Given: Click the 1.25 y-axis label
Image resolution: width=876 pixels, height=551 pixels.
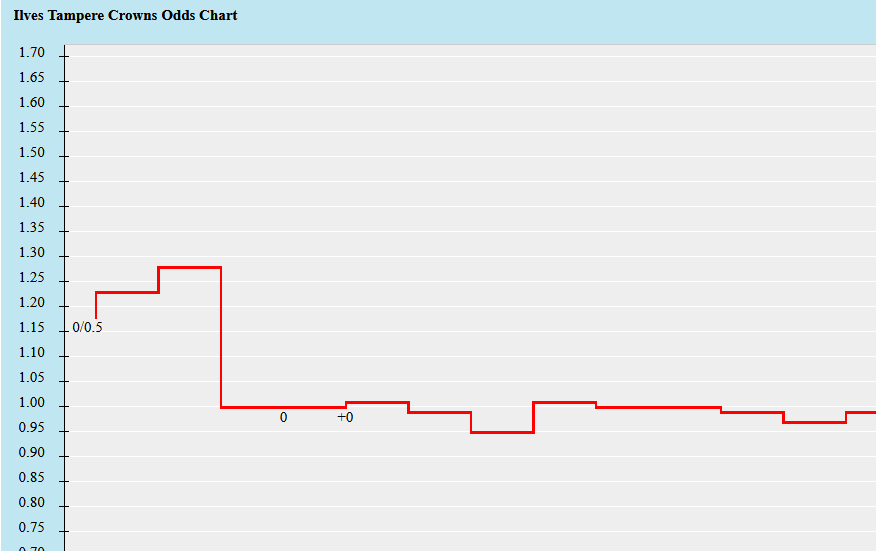Looking at the screenshot, I should point(31,278).
